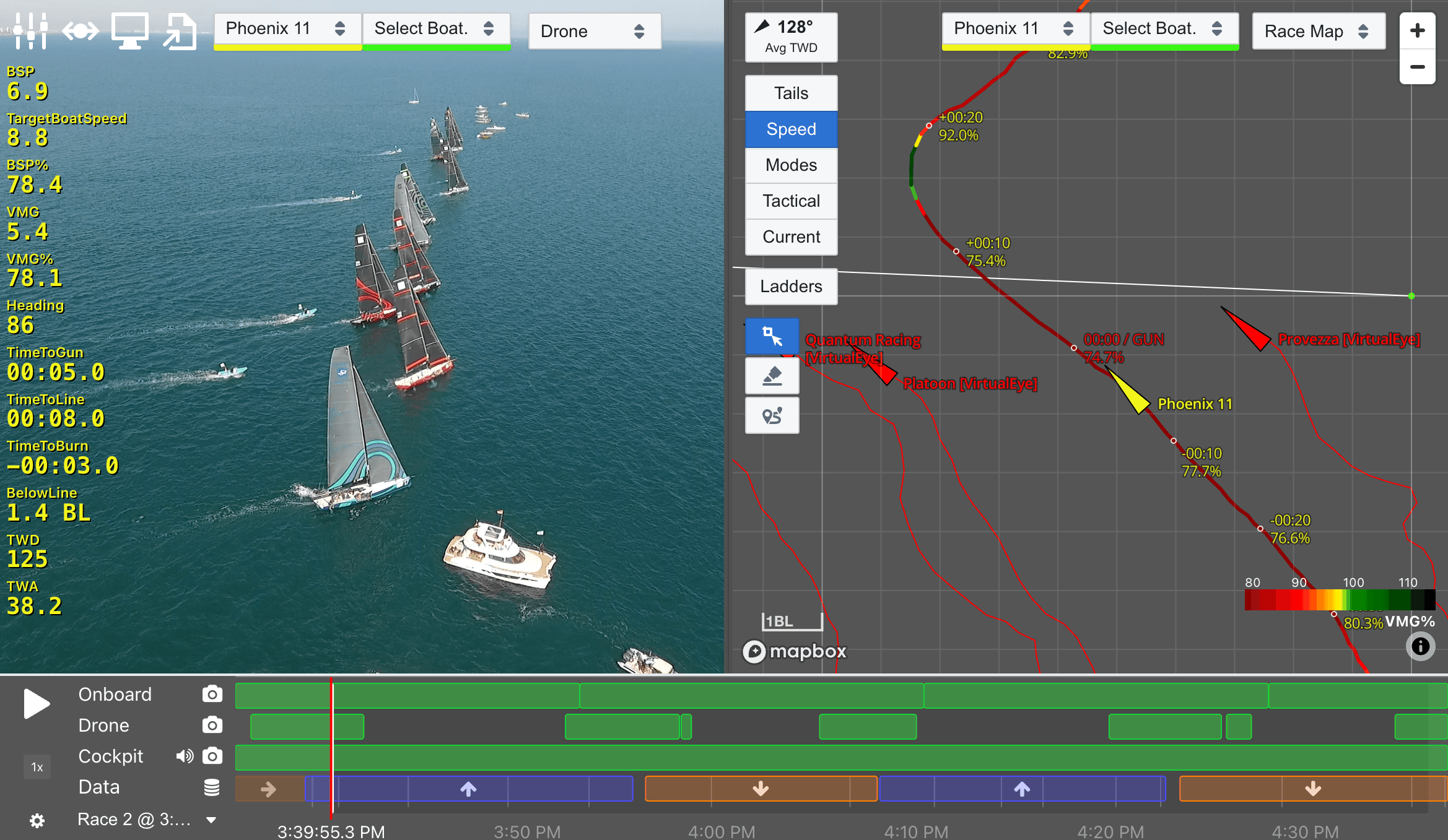Image resolution: width=1448 pixels, height=840 pixels.
Task: Switch map to Modes view
Action: (x=791, y=165)
